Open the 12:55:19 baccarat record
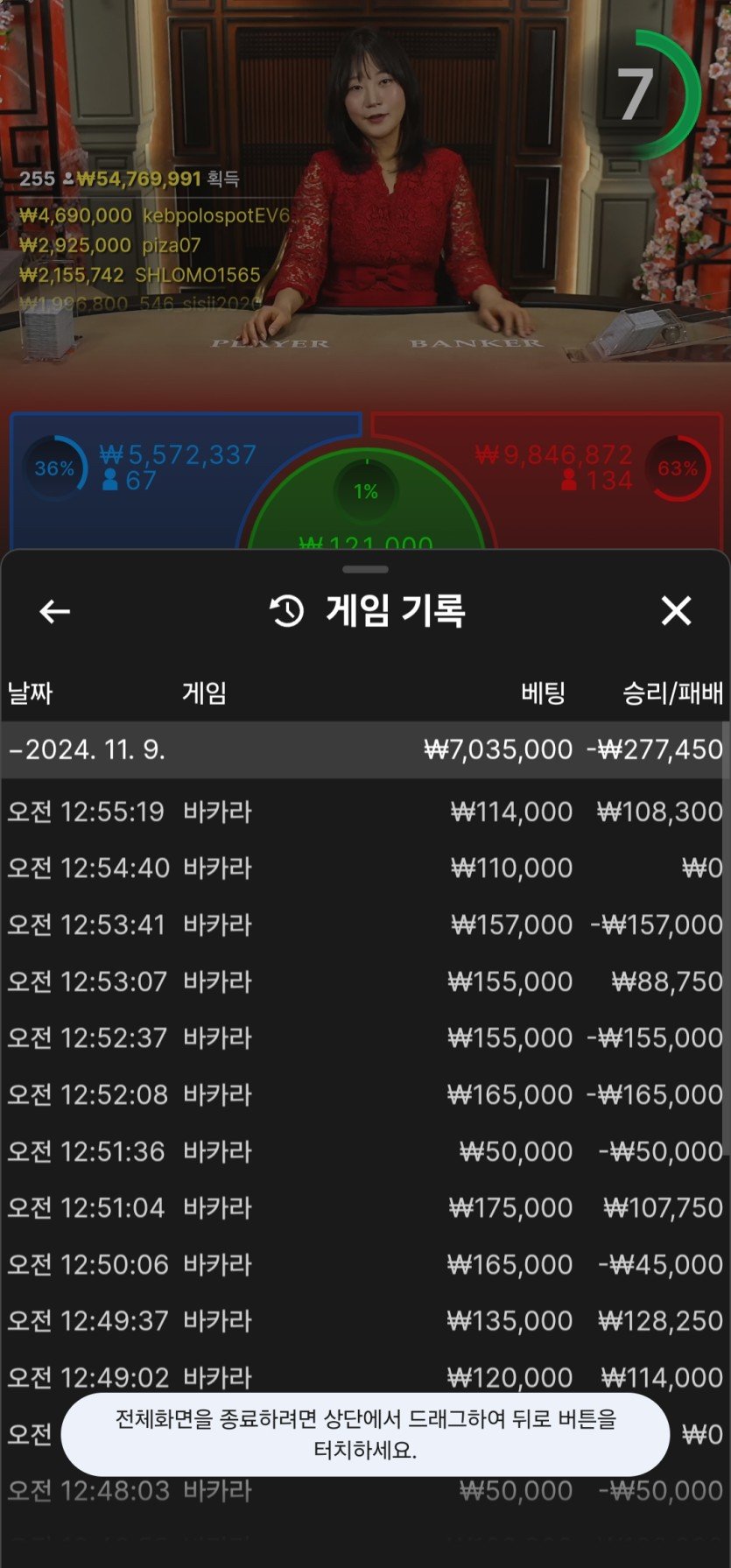 point(365,812)
